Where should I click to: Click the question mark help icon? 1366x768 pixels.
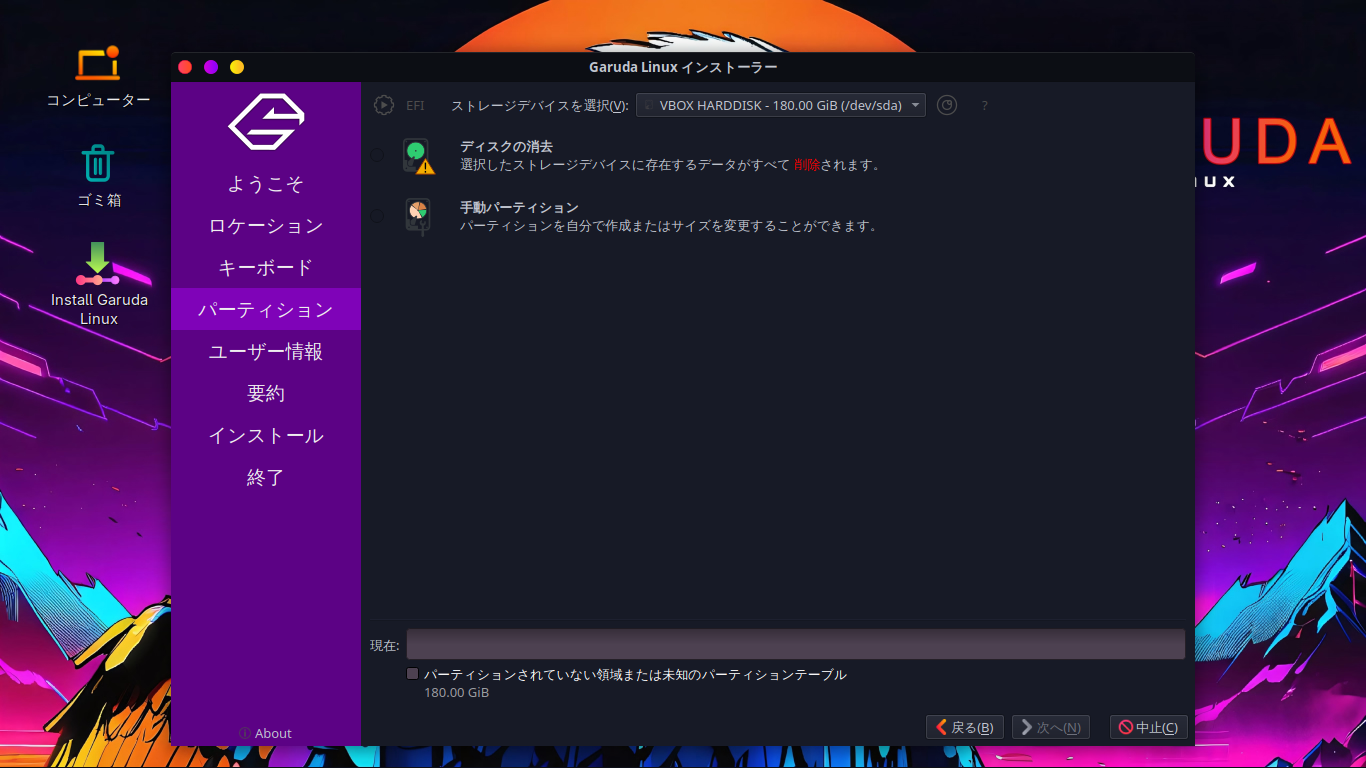(x=984, y=105)
